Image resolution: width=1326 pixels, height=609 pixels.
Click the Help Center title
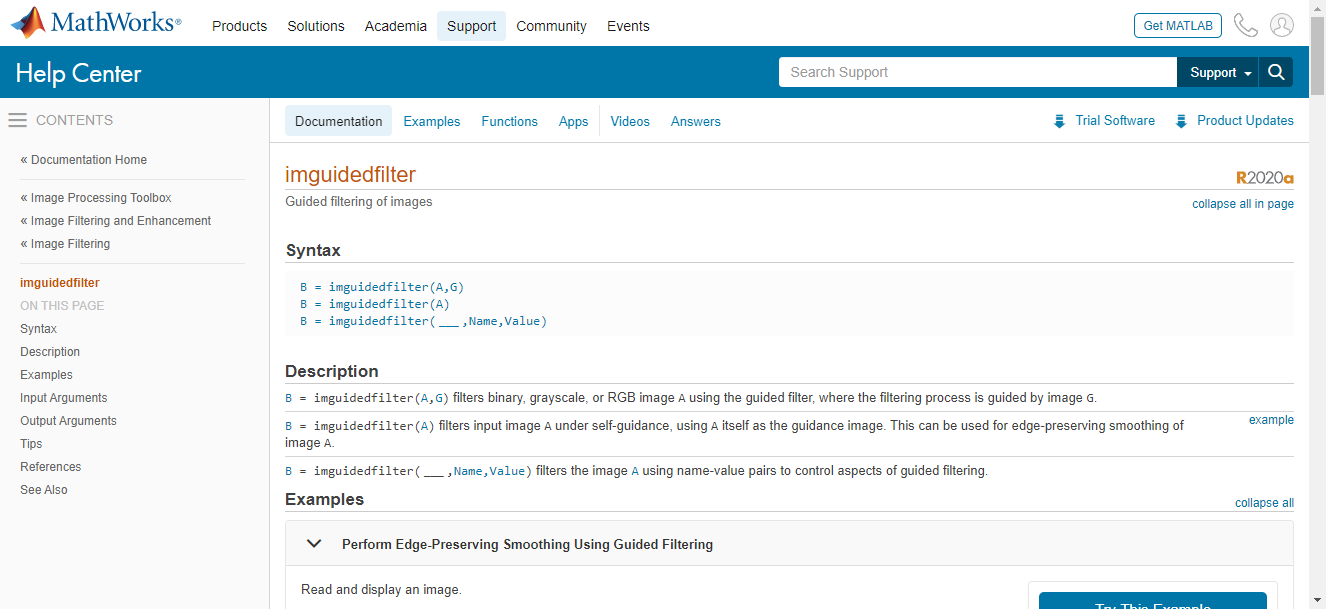point(79,73)
